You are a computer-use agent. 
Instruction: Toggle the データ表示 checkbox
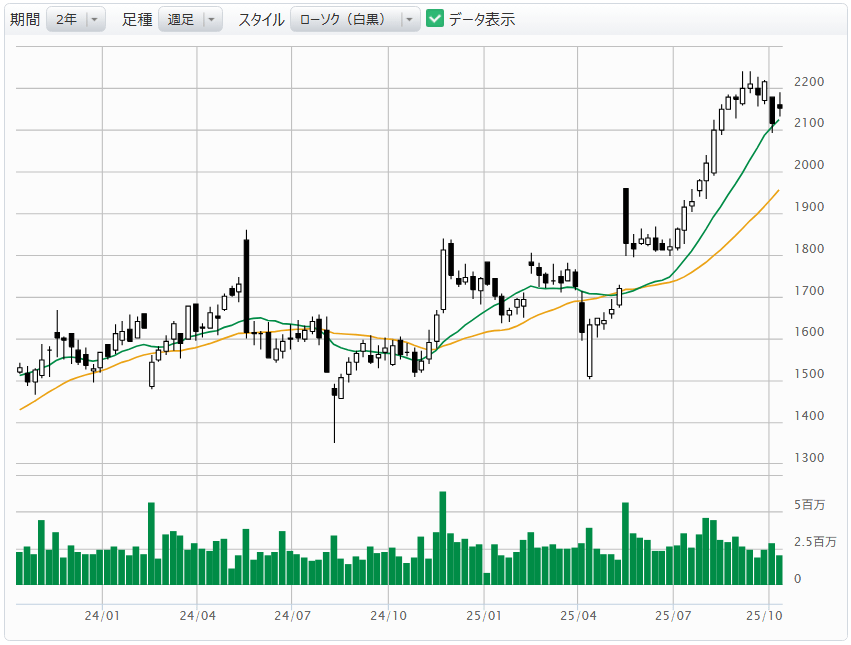(x=434, y=19)
